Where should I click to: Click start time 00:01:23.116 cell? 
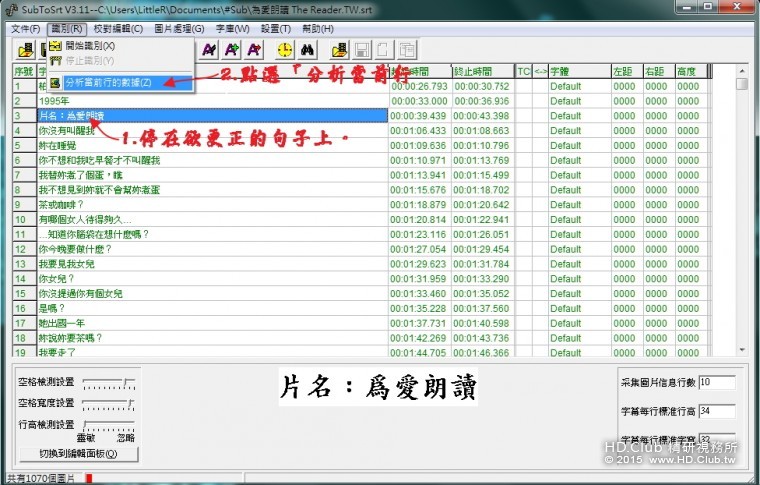pyautogui.click(x=418, y=235)
